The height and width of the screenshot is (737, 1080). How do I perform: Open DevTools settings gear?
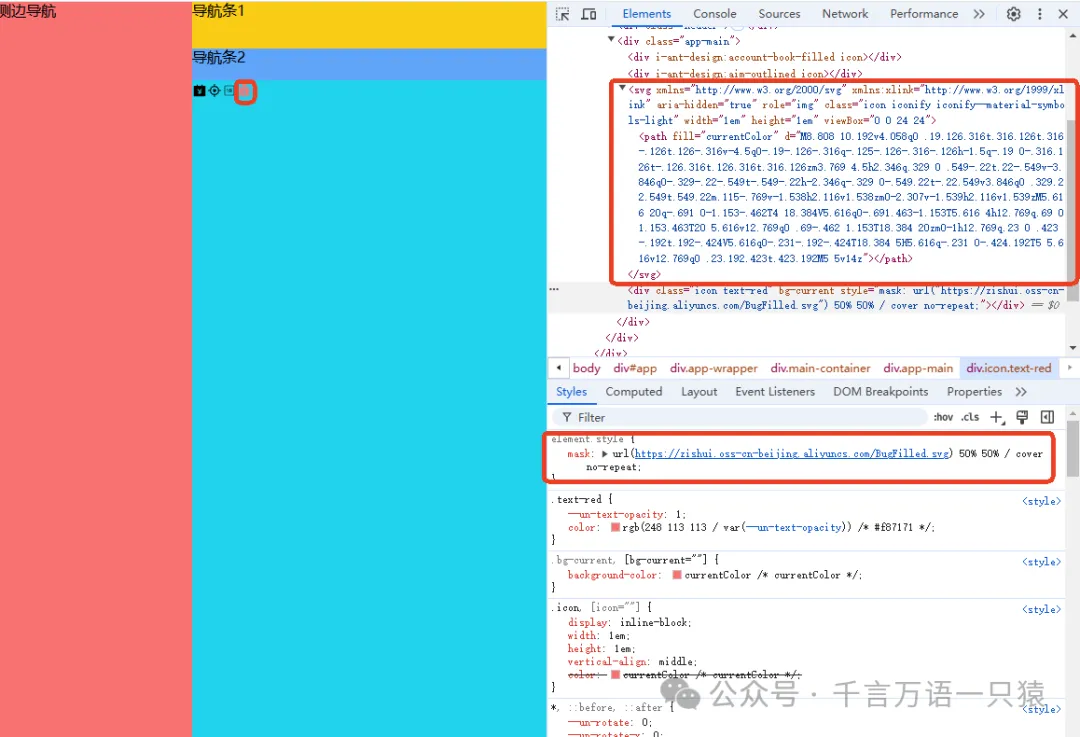tap(1013, 14)
